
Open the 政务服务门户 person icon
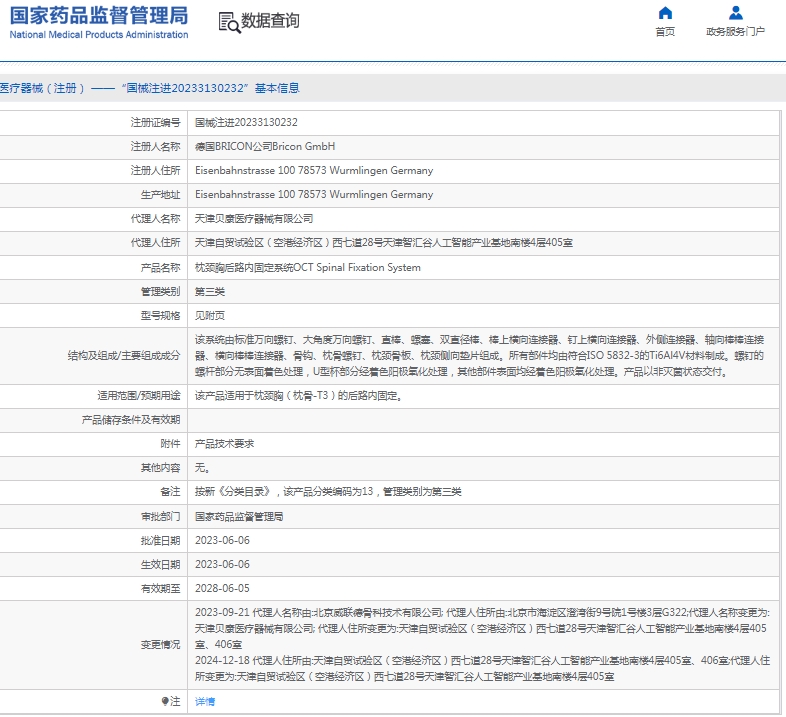(x=735, y=13)
